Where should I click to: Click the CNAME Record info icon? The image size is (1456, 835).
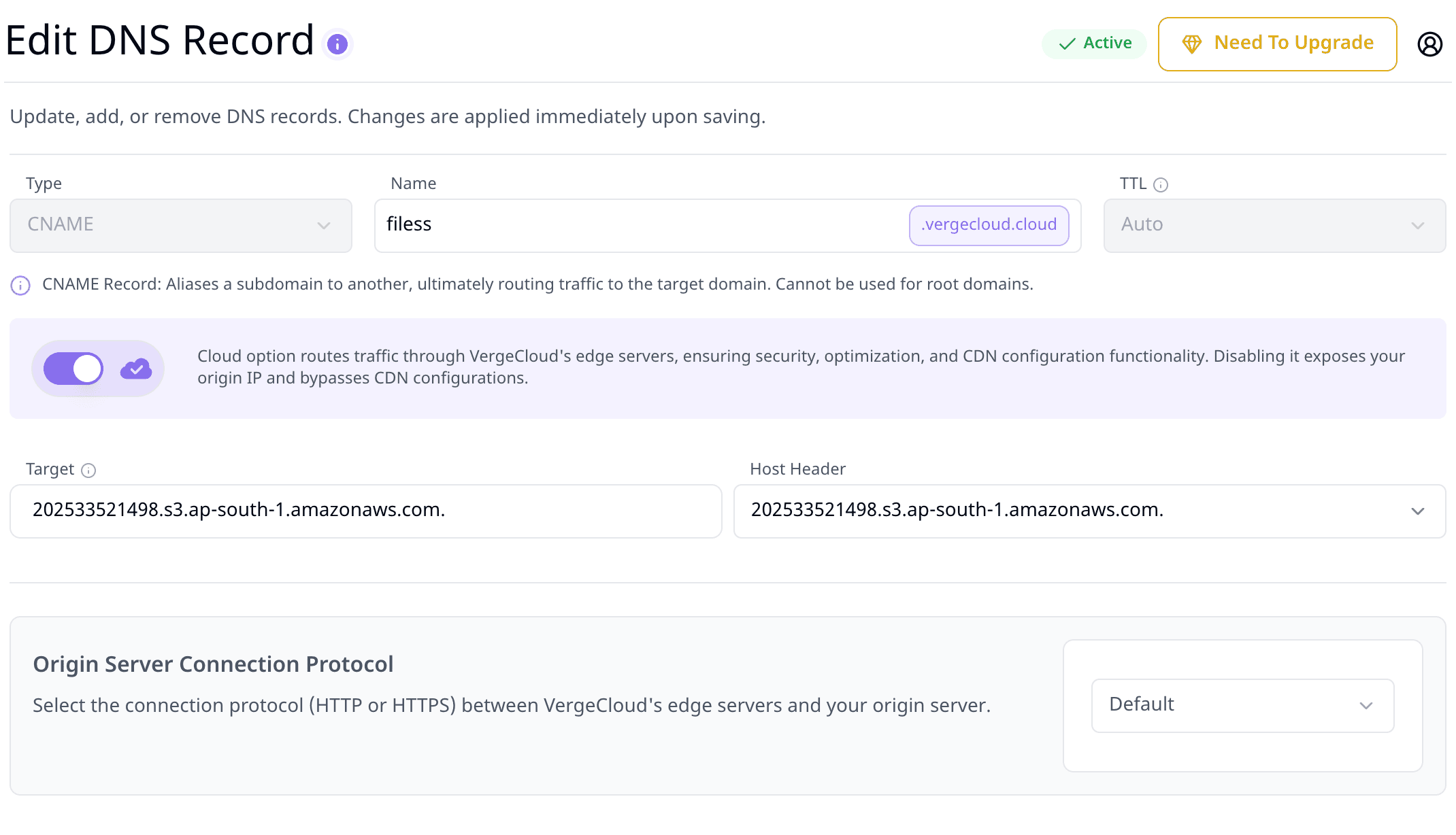pos(20,286)
